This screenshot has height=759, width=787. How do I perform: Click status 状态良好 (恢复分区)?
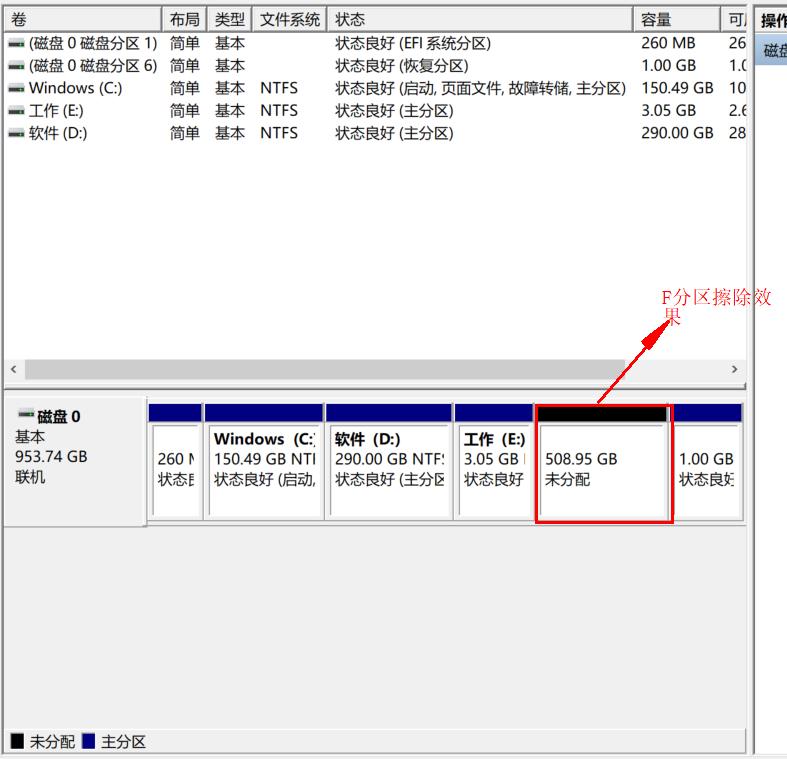tap(402, 66)
